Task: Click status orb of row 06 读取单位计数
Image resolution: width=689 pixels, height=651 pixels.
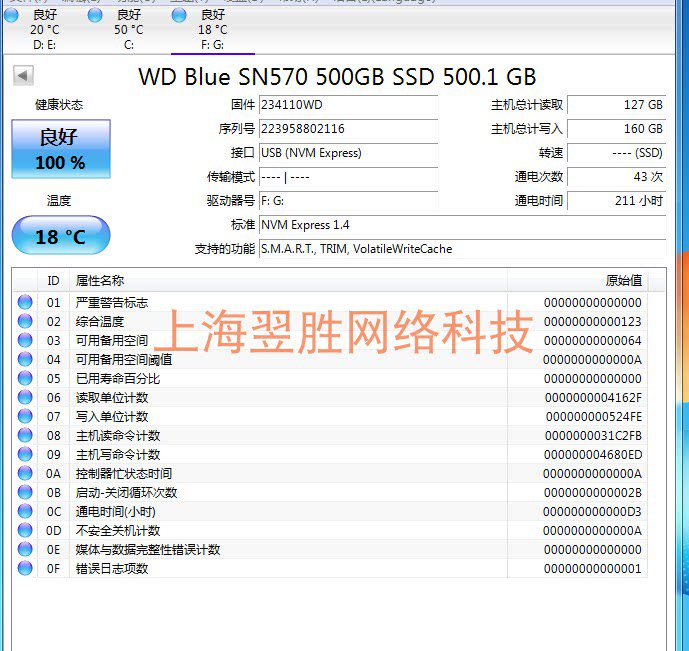Action: coord(25,397)
